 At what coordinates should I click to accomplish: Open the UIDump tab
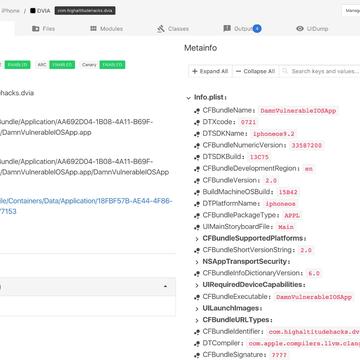312,29
